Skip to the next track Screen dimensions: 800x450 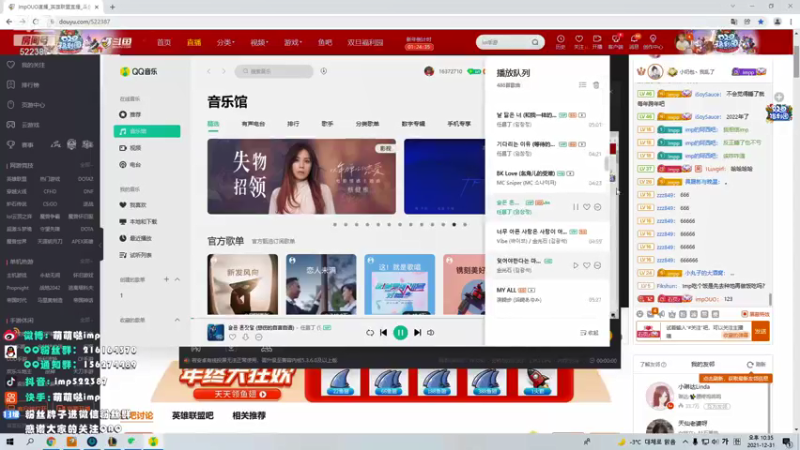tap(417, 333)
